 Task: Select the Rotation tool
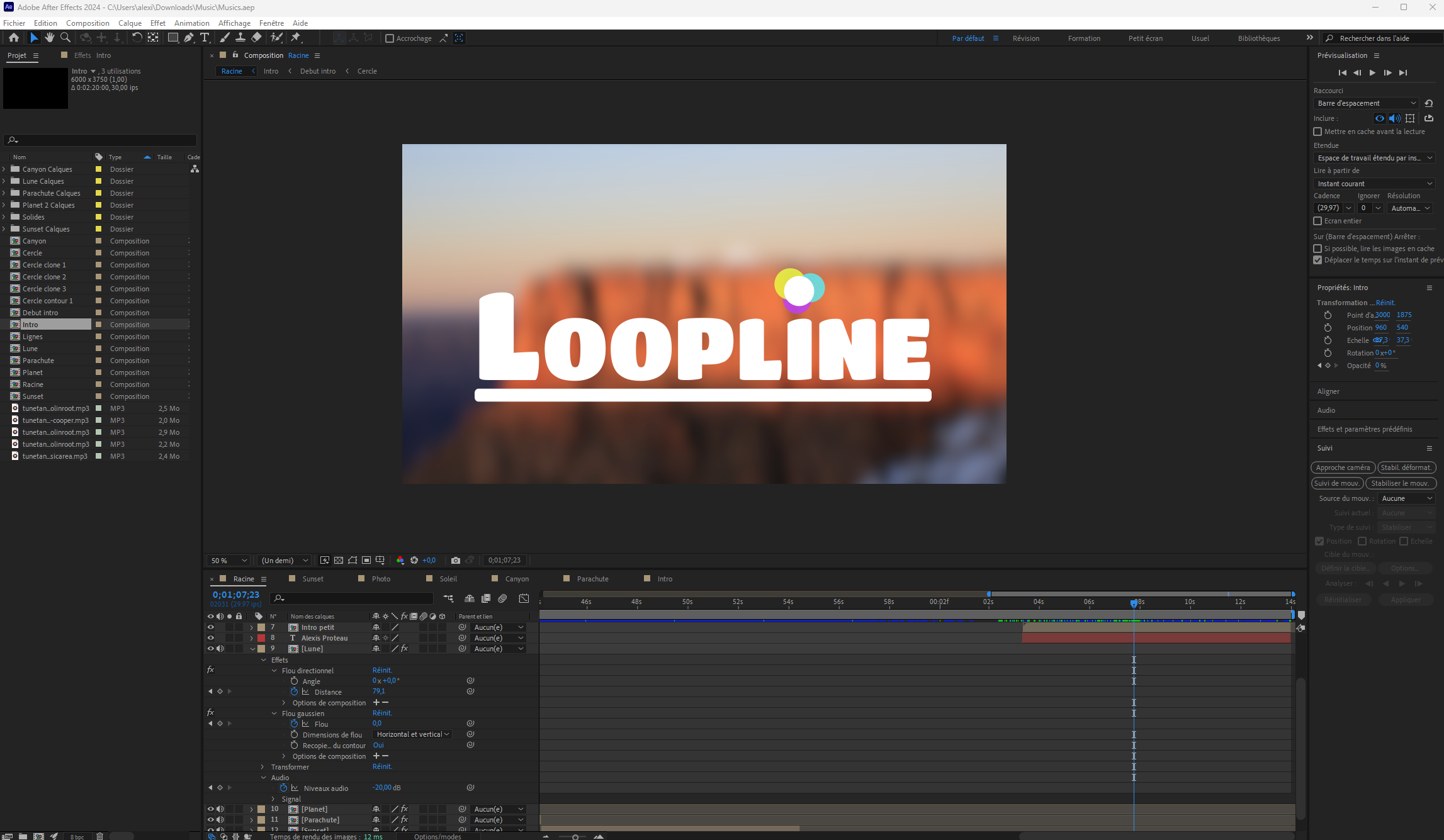[x=137, y=38]
